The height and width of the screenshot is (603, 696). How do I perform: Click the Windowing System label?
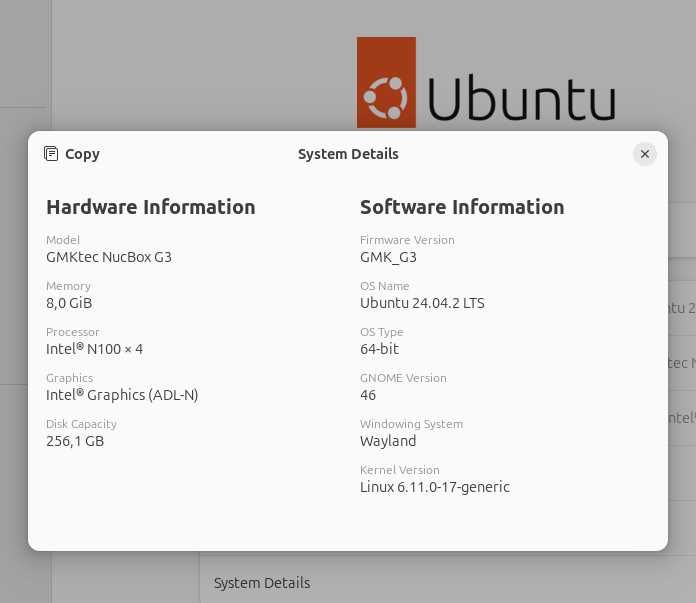(x=411, y=424)
